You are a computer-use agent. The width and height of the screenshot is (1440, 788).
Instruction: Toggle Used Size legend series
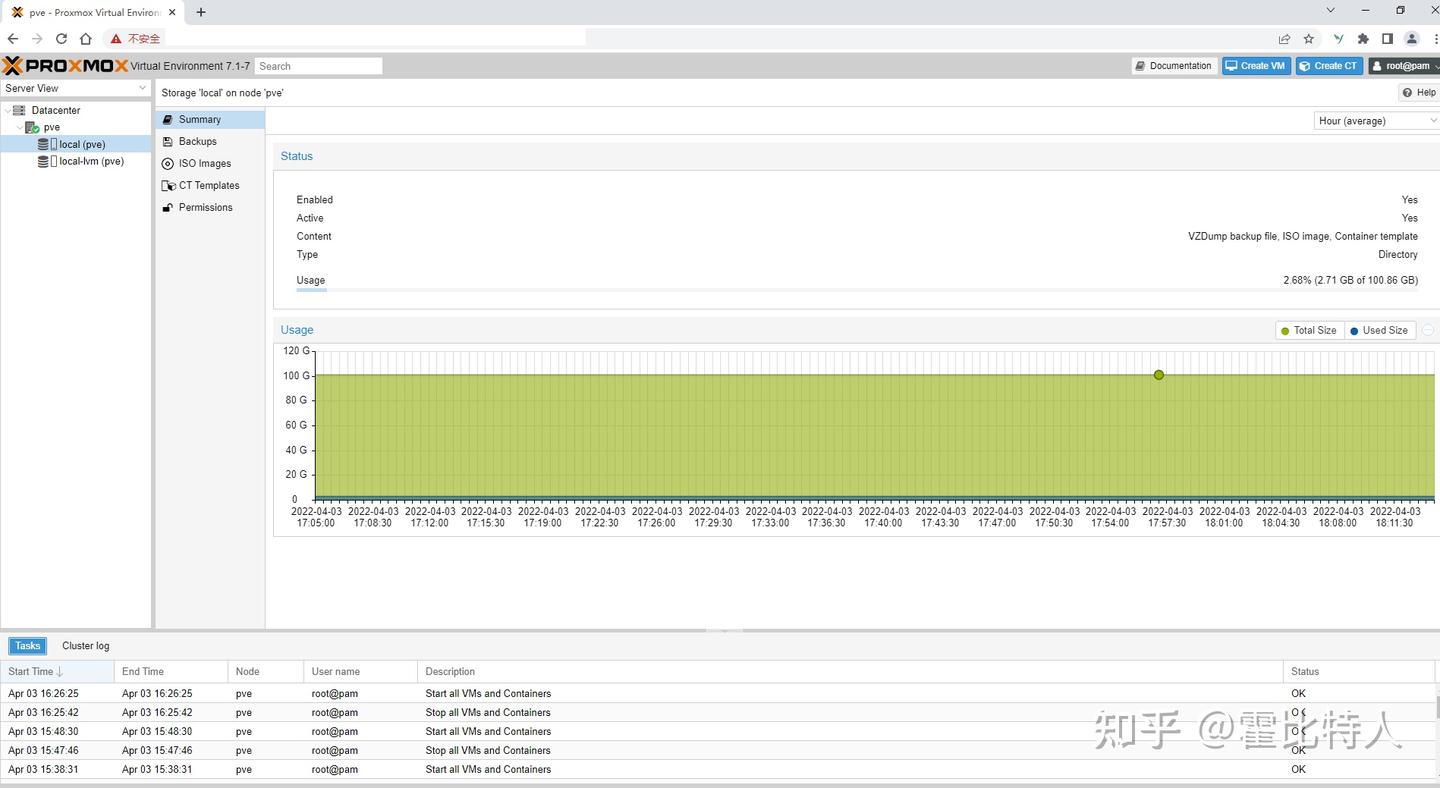(1378, 330)
